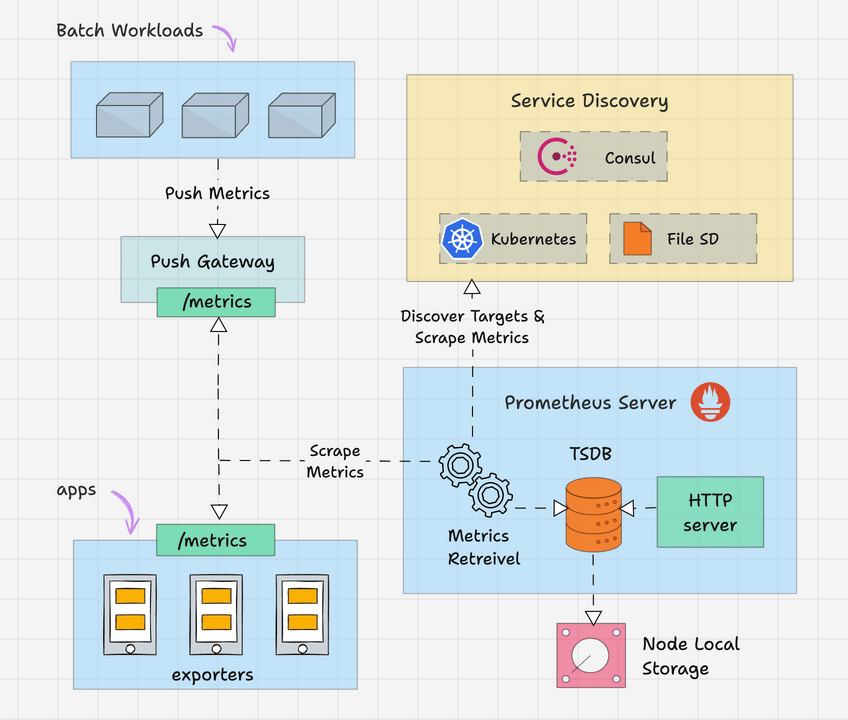Select the Discover Targets & Scrape Metrics label

click(472, 327)
